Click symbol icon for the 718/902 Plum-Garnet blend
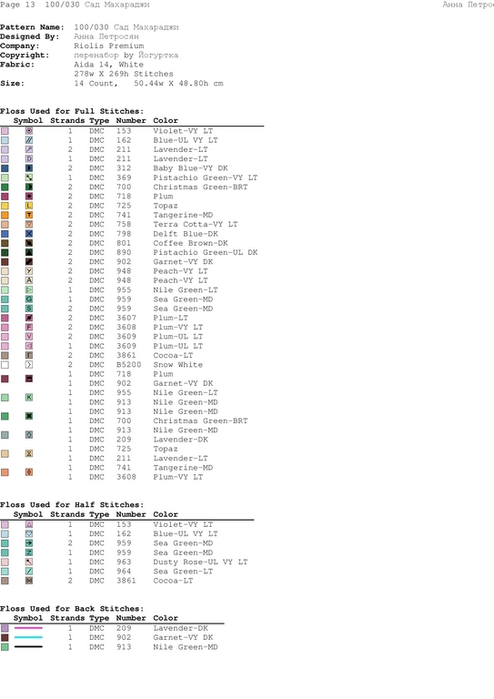 tap(29, 378)
